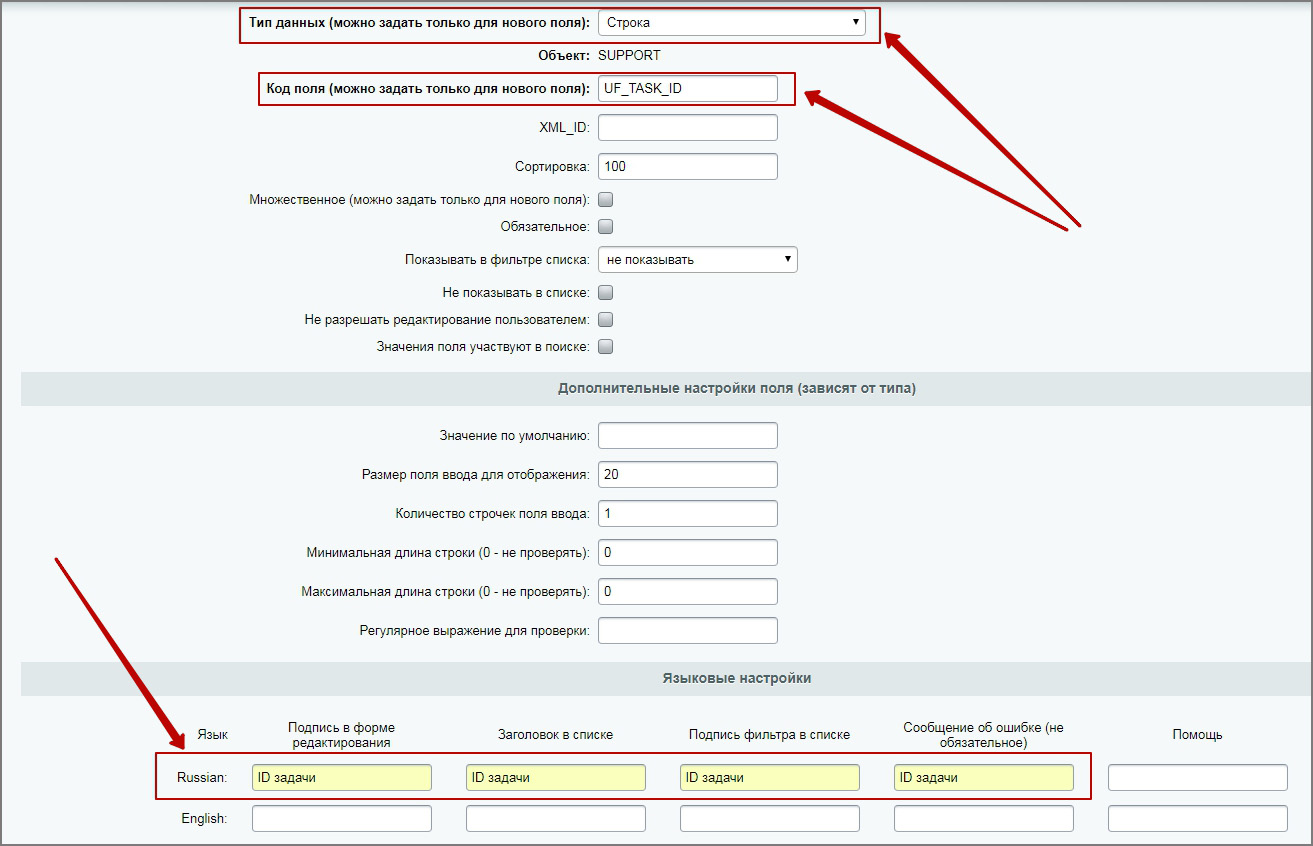Enable Значения поля участвуют в поиске checkbox
This screenshot has height=846, width=1313.
point(605,347)
